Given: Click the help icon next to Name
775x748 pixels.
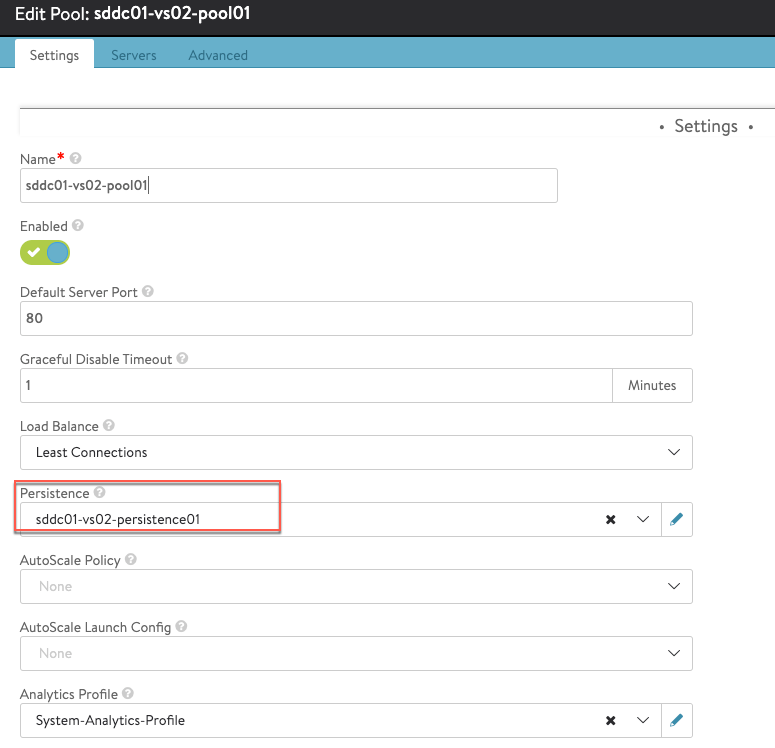Looking at the screenshot, I should click(76, 159).
